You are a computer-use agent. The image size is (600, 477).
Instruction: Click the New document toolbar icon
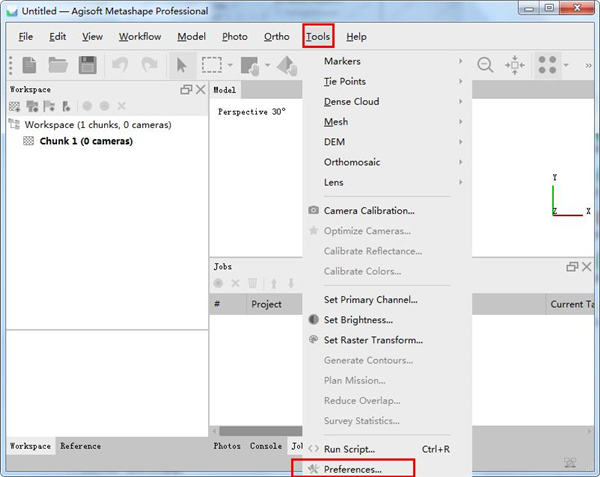pyautogui.click(x=29, y=65)
